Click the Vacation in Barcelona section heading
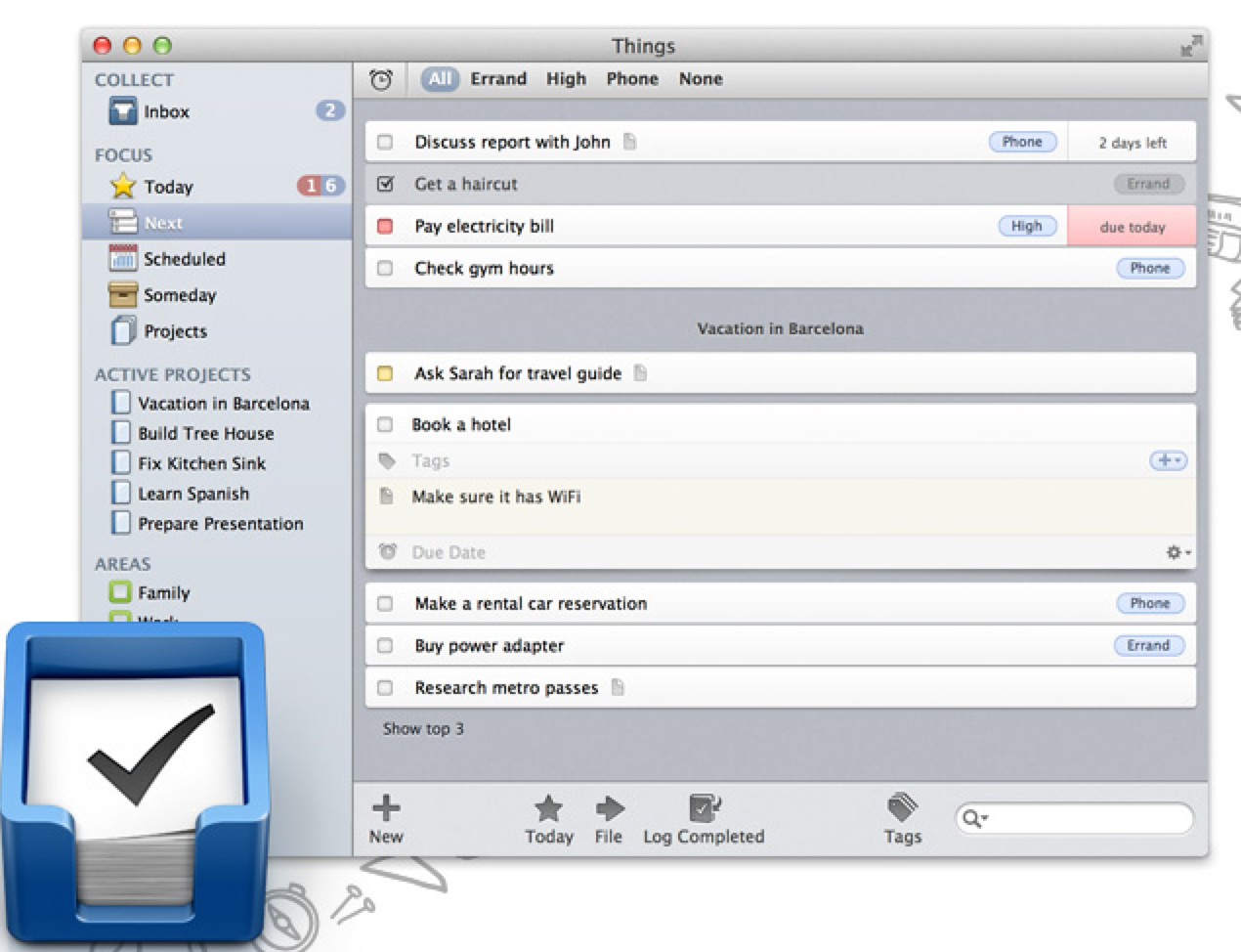 pyautogui.click(x=780, y=328)
